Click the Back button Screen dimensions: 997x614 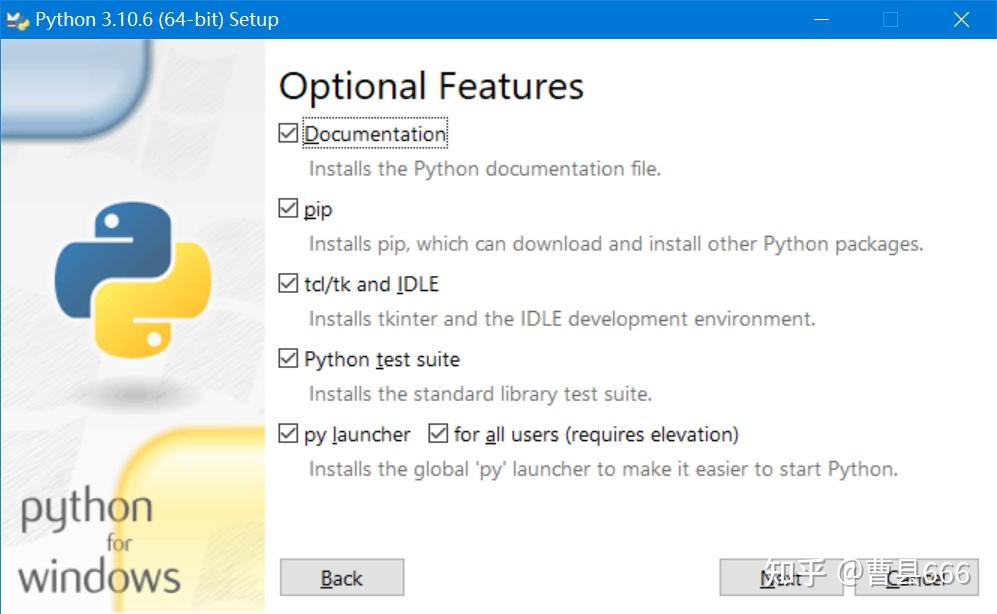[x=341, y=577]
